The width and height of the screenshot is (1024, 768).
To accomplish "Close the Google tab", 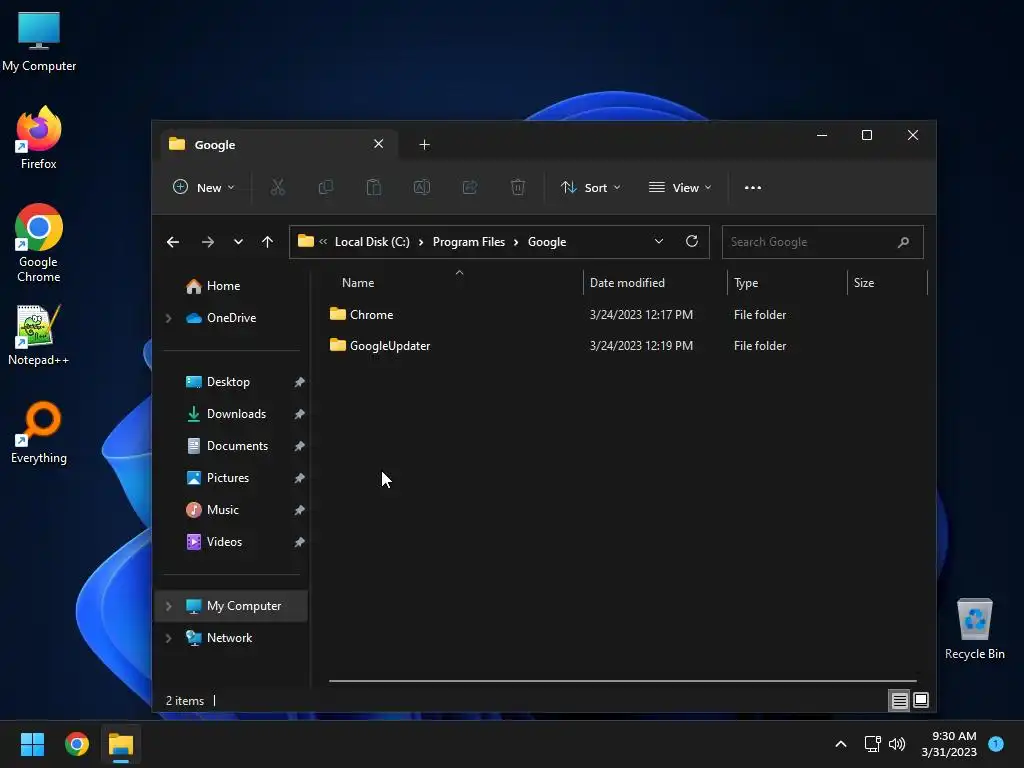I will click(379, 144).
